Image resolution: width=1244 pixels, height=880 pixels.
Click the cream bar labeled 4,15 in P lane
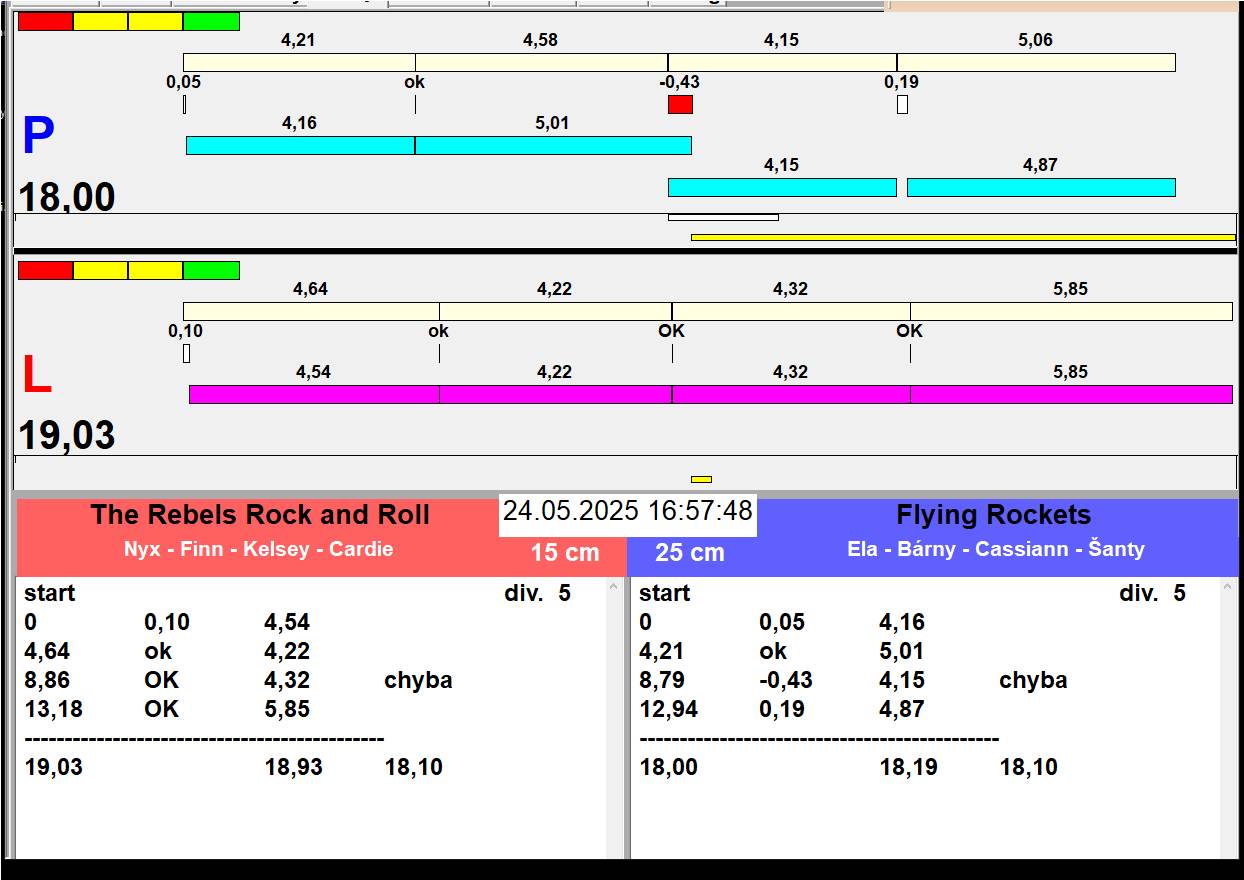[782, 63]
